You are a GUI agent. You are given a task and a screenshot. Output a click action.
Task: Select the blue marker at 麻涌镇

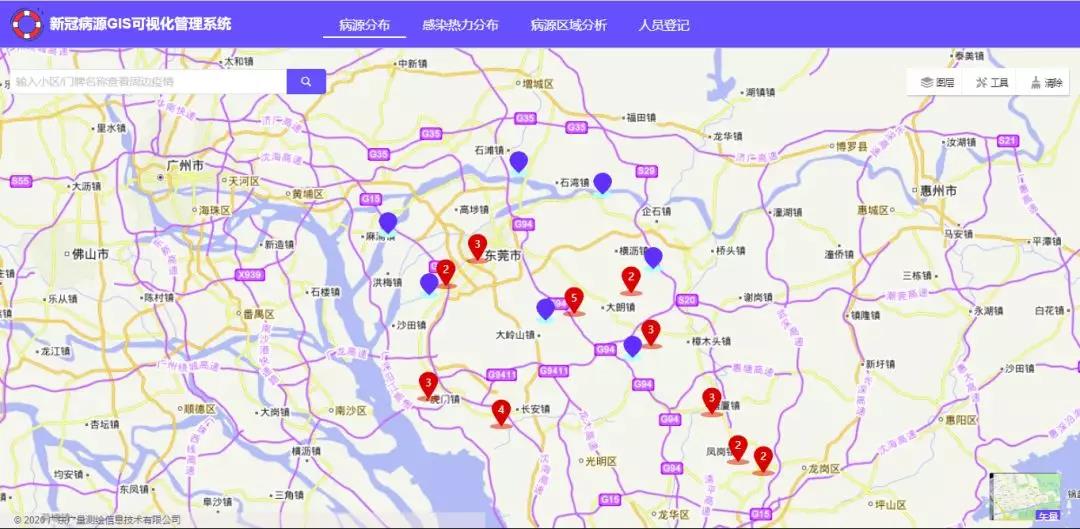388,223
